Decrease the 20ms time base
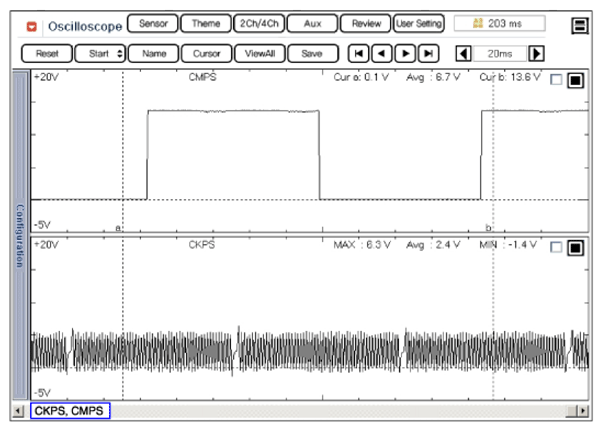603x431 pixels. (x=463, y=53)
